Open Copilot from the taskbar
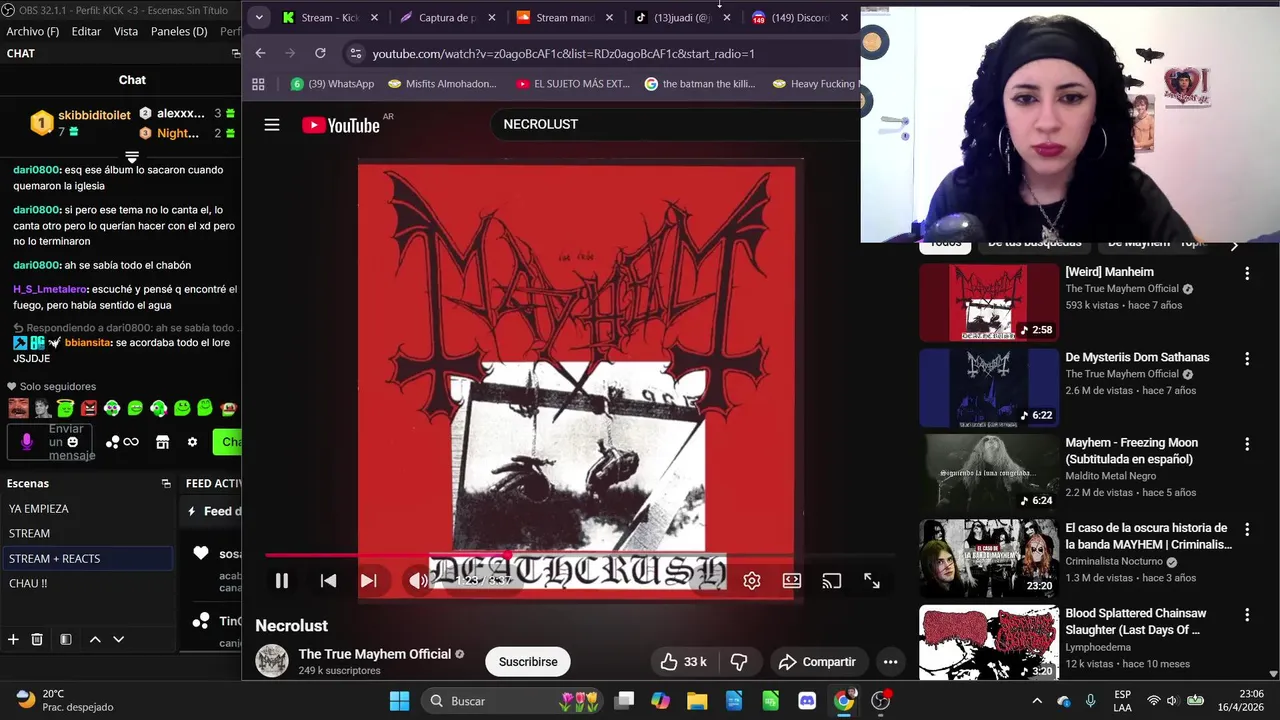Image resolution: width=1280 pixels, height=720 pixels. point(660,701)
